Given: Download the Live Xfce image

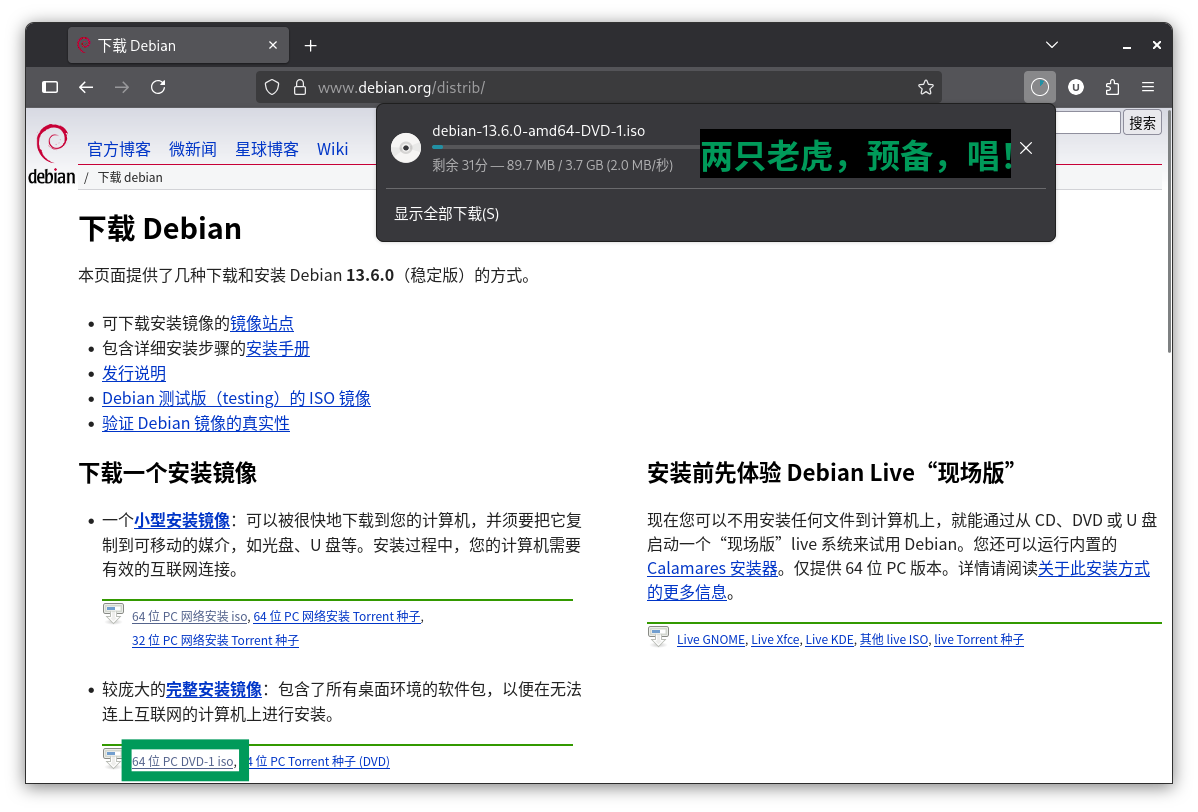Looking at the screenshot, I should coord(775,640).
